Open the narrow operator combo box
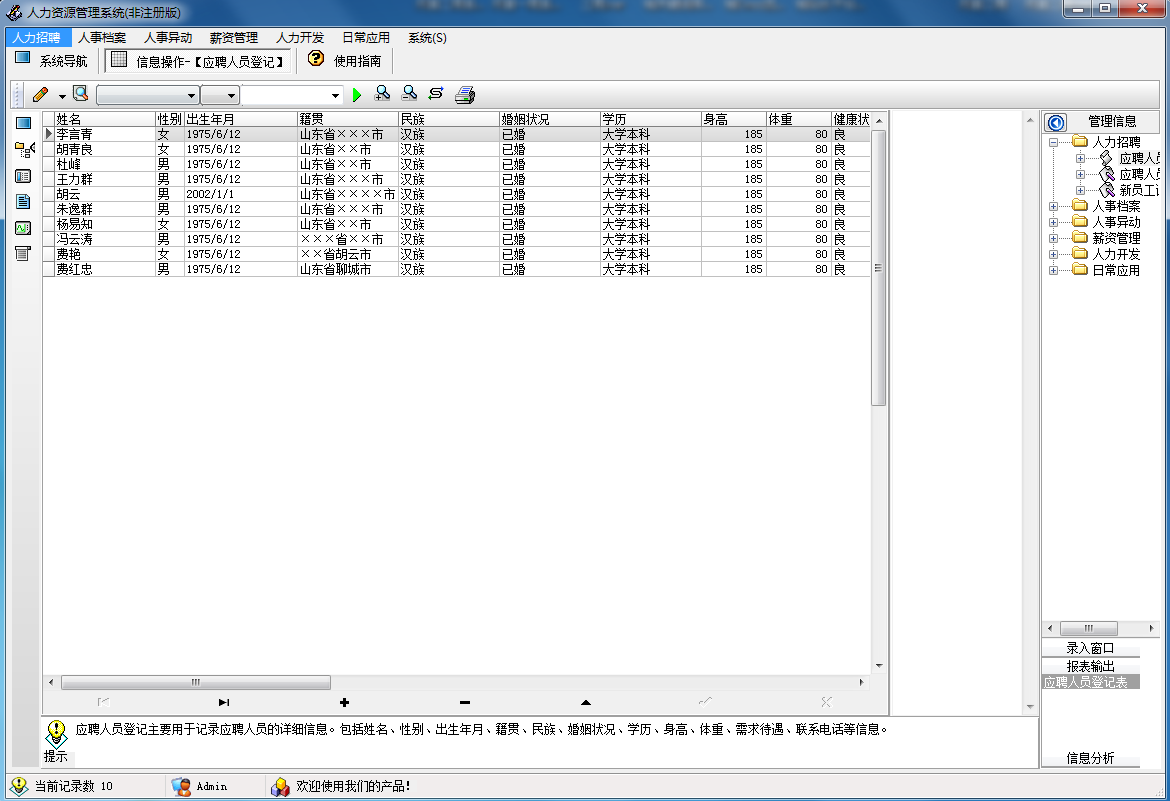1170x801 pixels. point(219,96)
